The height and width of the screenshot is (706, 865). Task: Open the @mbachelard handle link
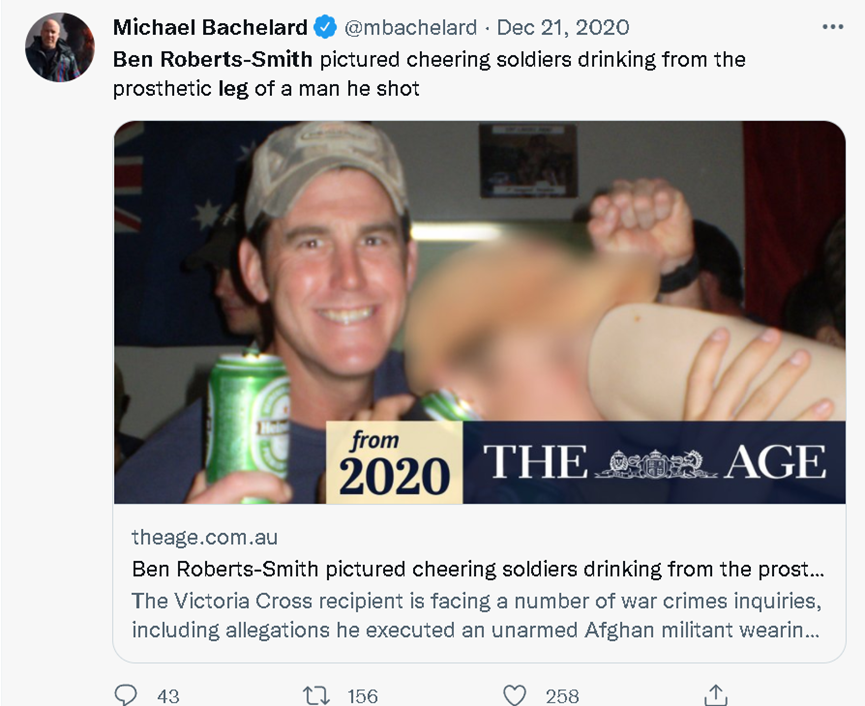point(410,27)
